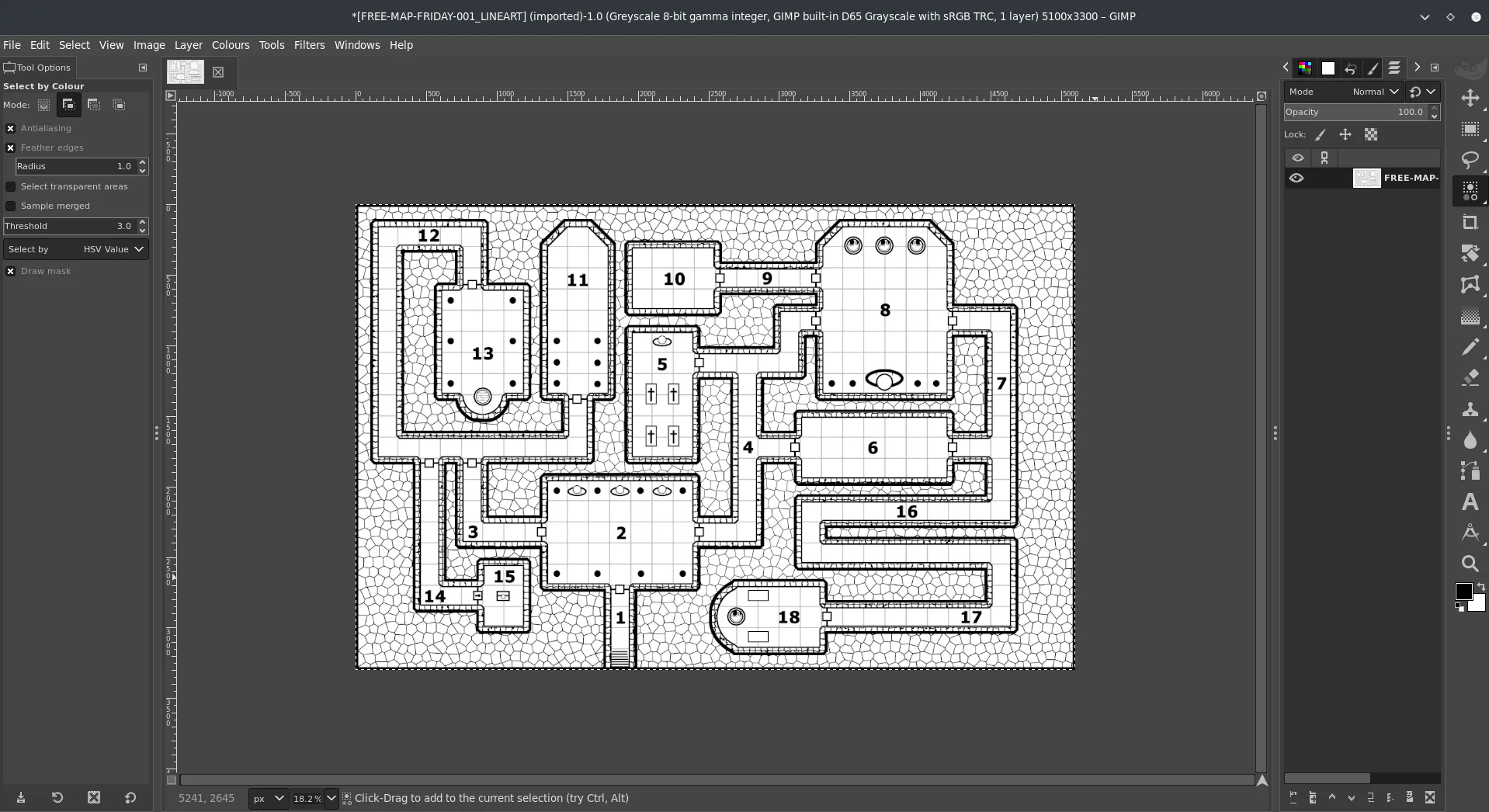Click the Threshold value field
Screen dimensions: 1489x812
point(70,227)
